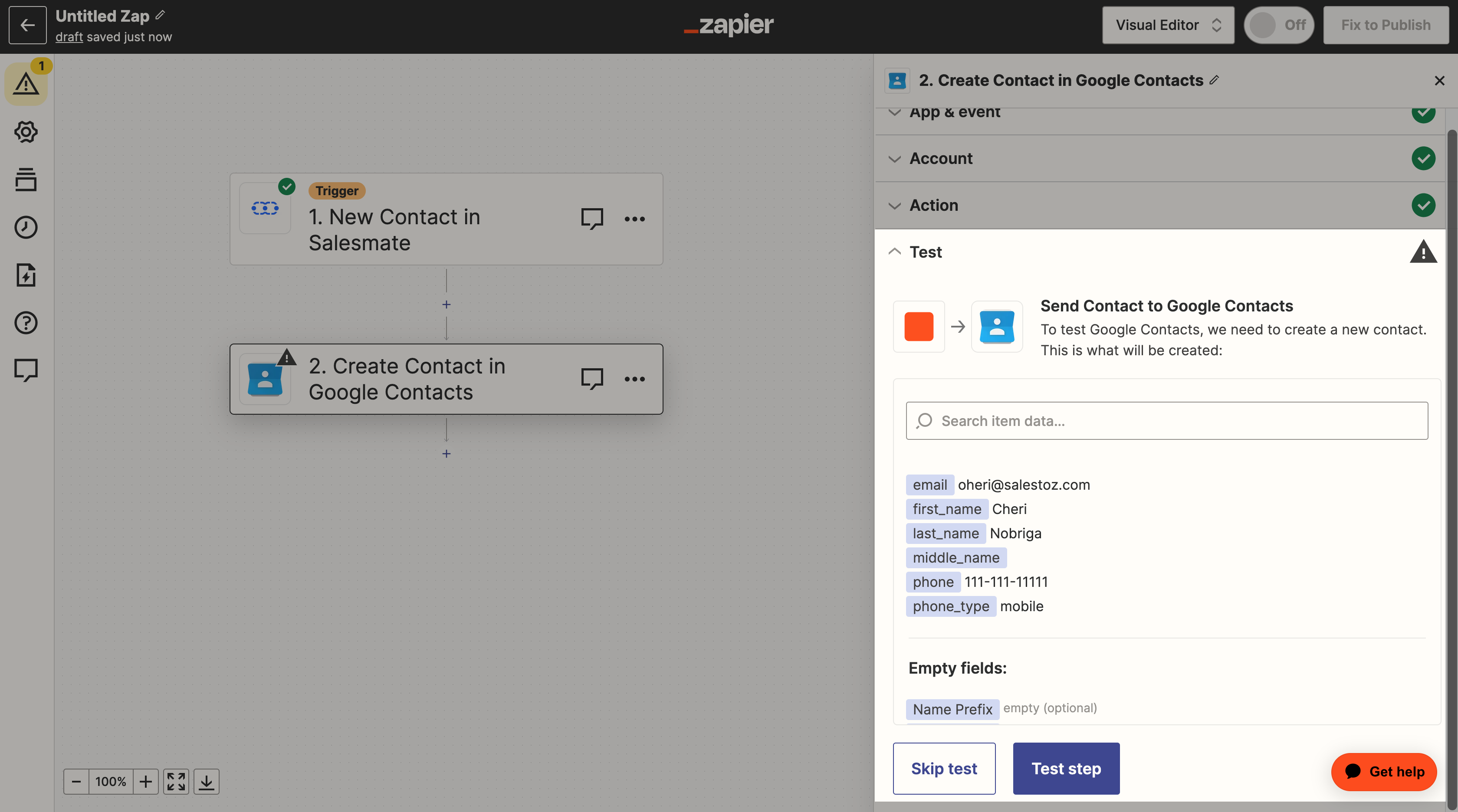Open Zap history clock icon
Screen dimensions: 1458x812
tap(26, 227)
